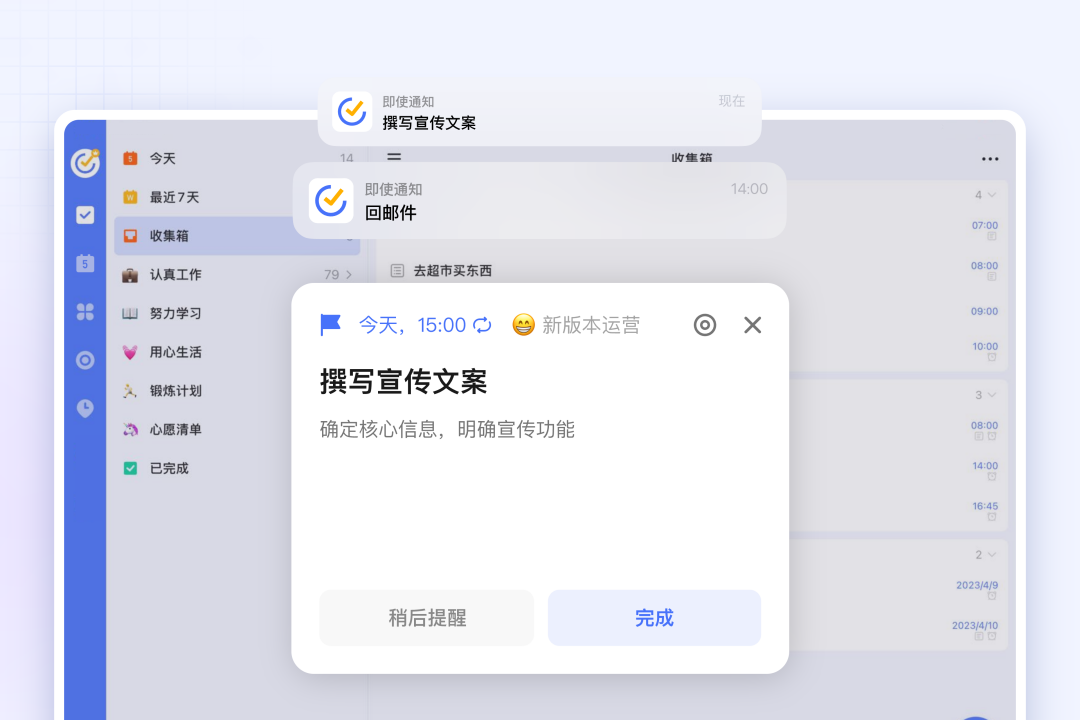Click the repeat icon next to 15:00
Viewport: 1080px width, 720px height.
(482, 325)
